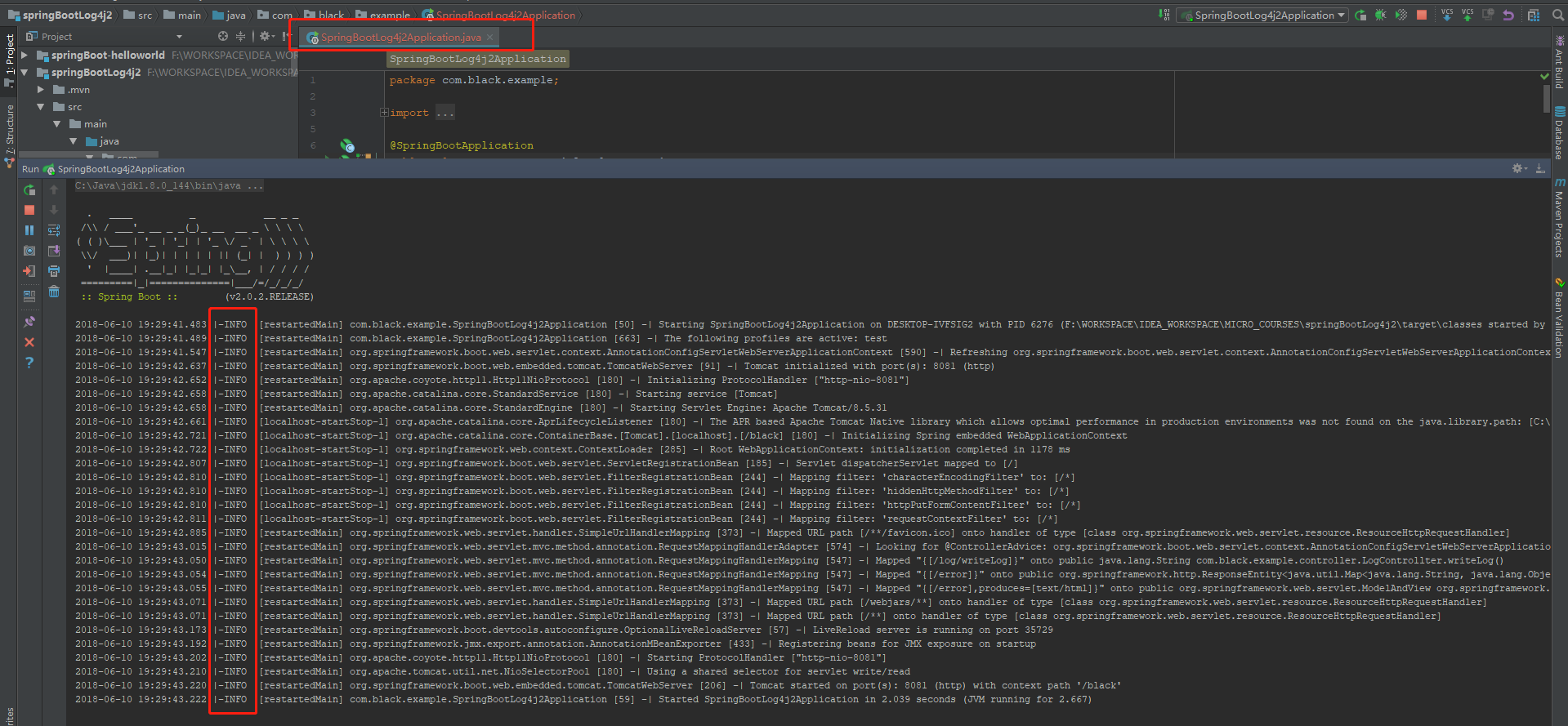Open Maven Projects side tab

(1559, 219)
